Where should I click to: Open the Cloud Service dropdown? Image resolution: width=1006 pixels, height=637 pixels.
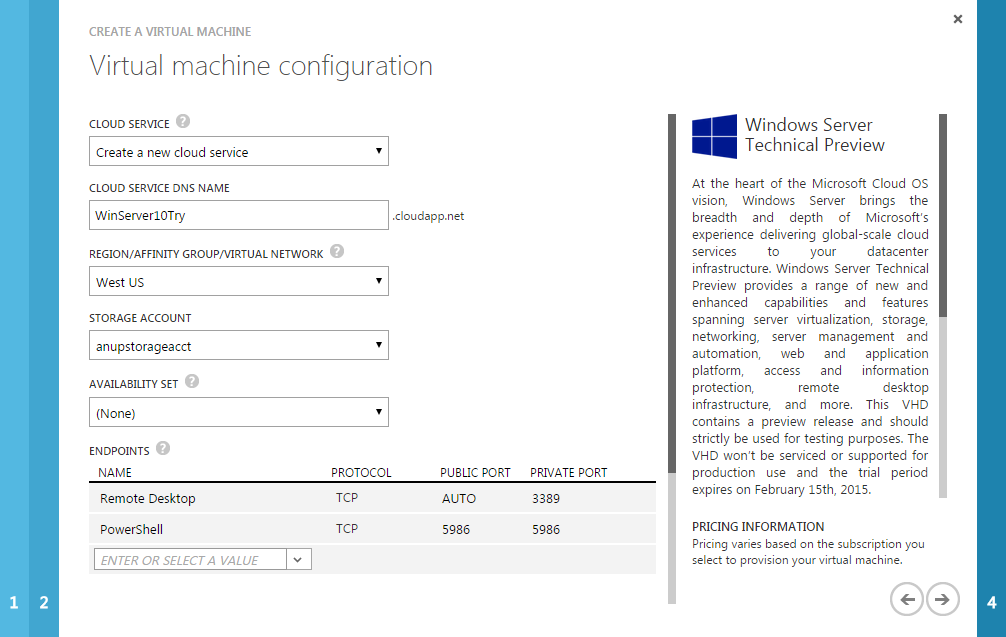click(x=238, y=152)
